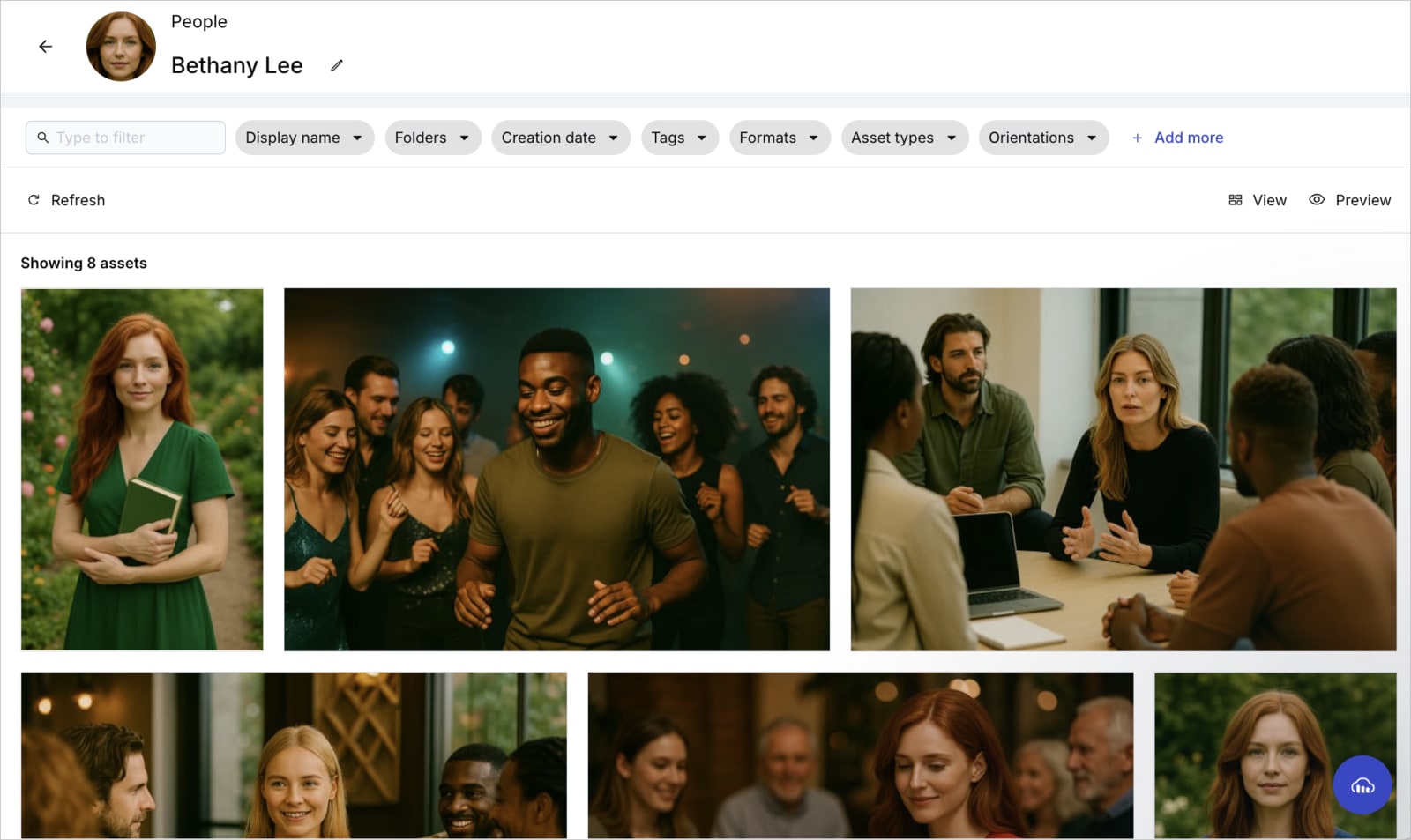Open the smiling blonde woman restaurant photo
The image size is (1411, 840).
pos(294,755)
